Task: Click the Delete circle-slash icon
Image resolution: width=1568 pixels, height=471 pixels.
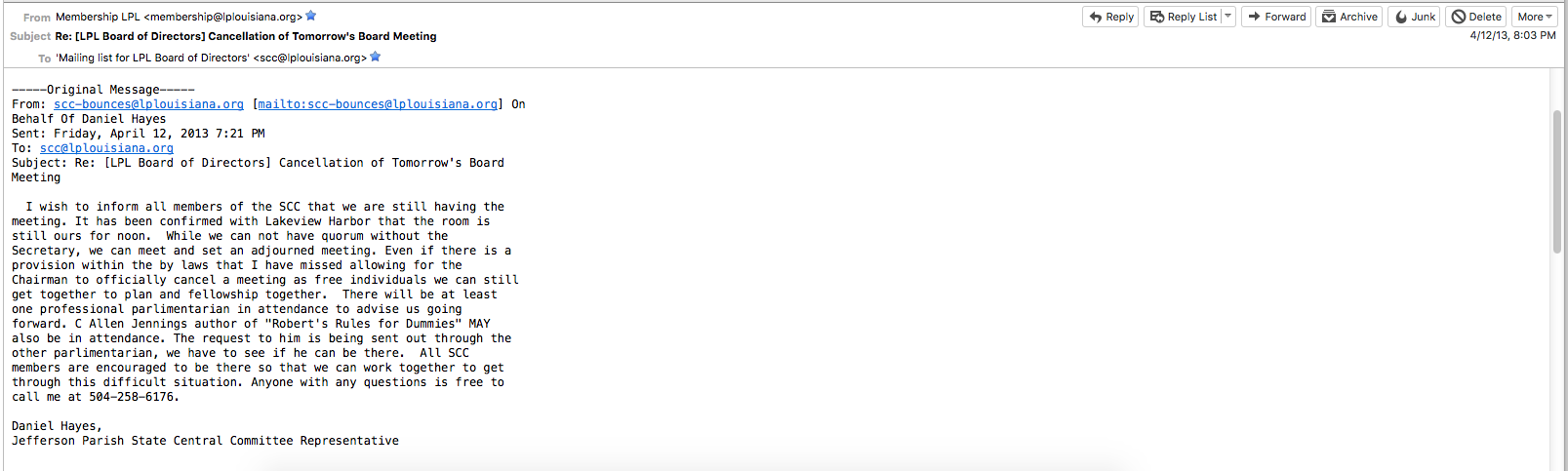Action: [x=1459, y=17]
